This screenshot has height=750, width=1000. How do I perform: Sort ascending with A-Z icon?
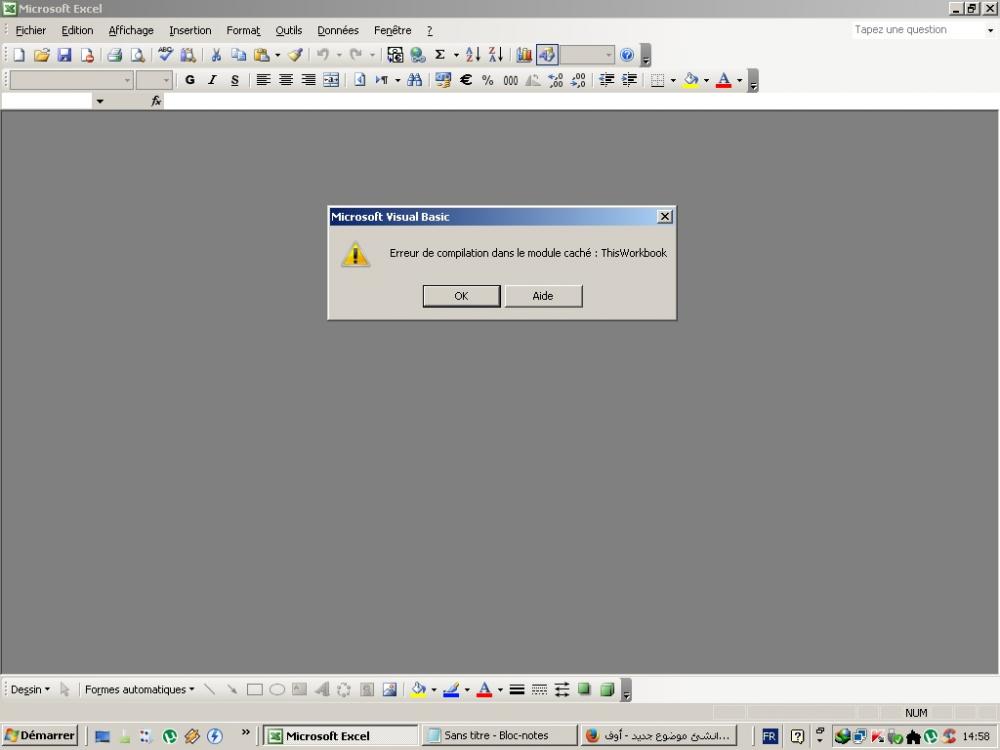473,55
